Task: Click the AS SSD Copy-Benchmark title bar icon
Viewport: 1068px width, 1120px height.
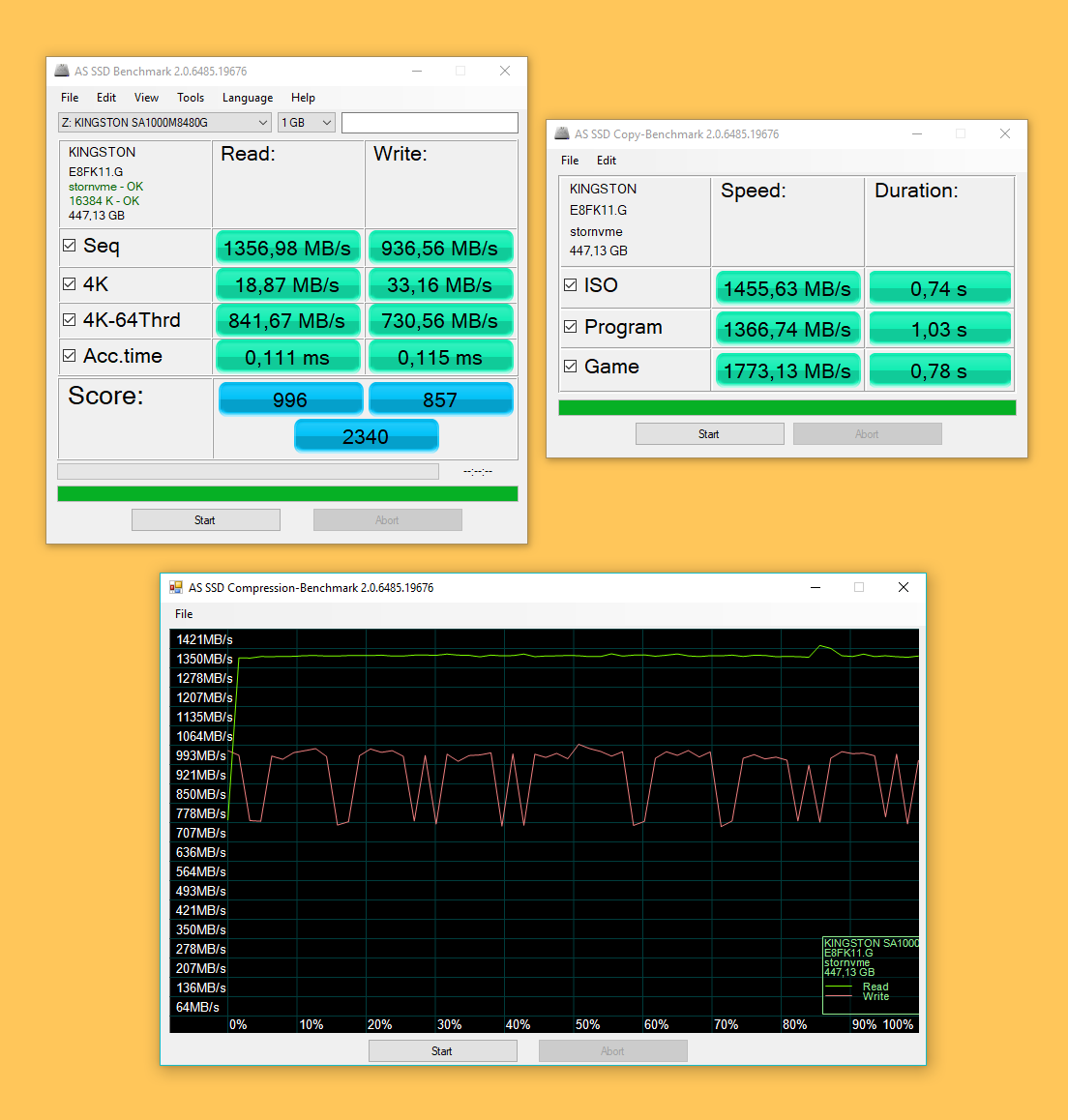Action: (562, 133)
